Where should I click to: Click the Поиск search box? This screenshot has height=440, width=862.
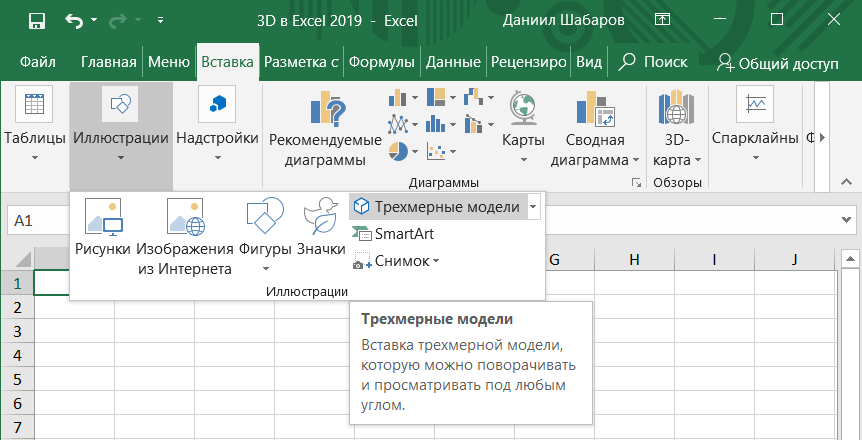click(x=653, y=62)
